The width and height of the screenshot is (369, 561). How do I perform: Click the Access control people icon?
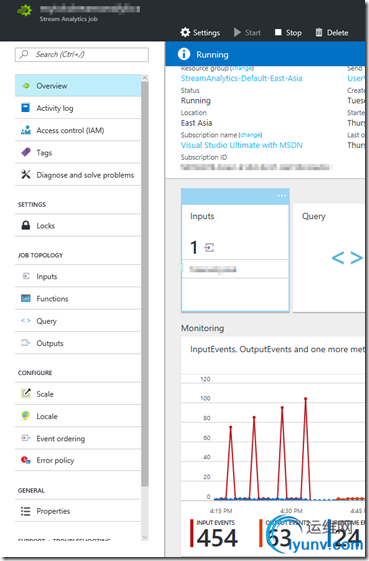(26, 130)
